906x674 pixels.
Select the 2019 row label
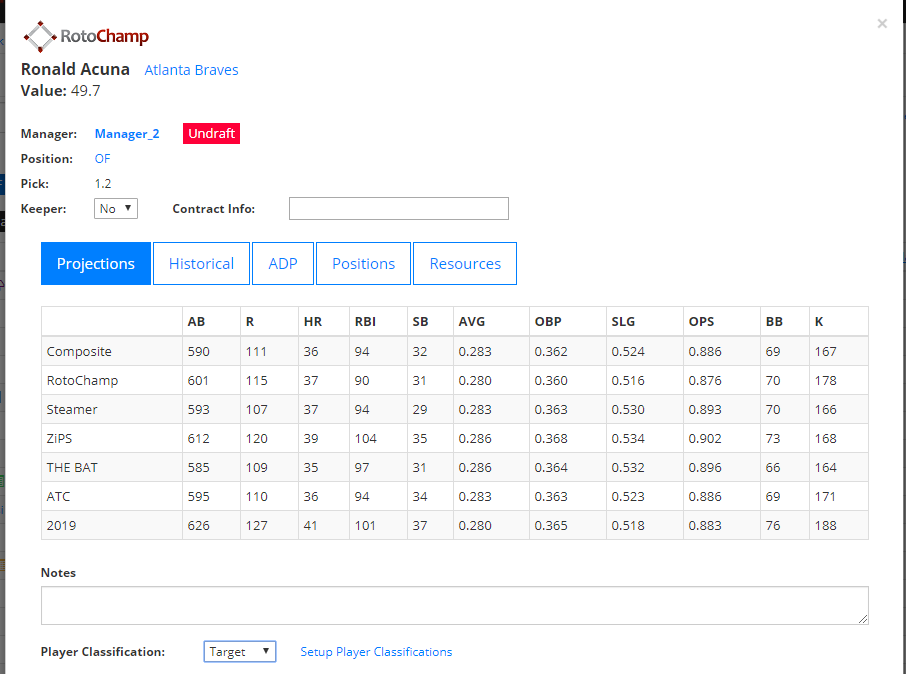[61, 525]
